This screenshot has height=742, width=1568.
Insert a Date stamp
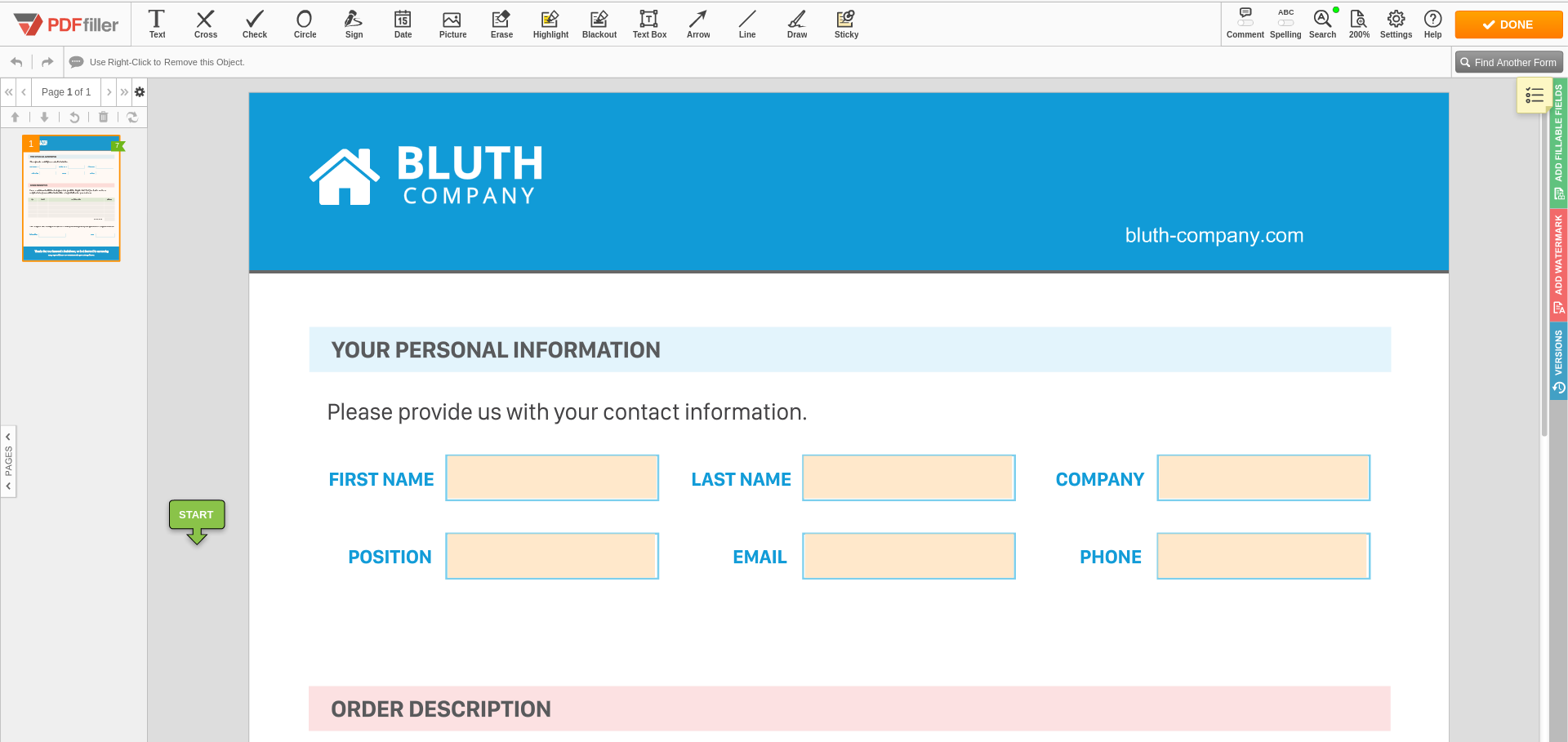point(403,24)
